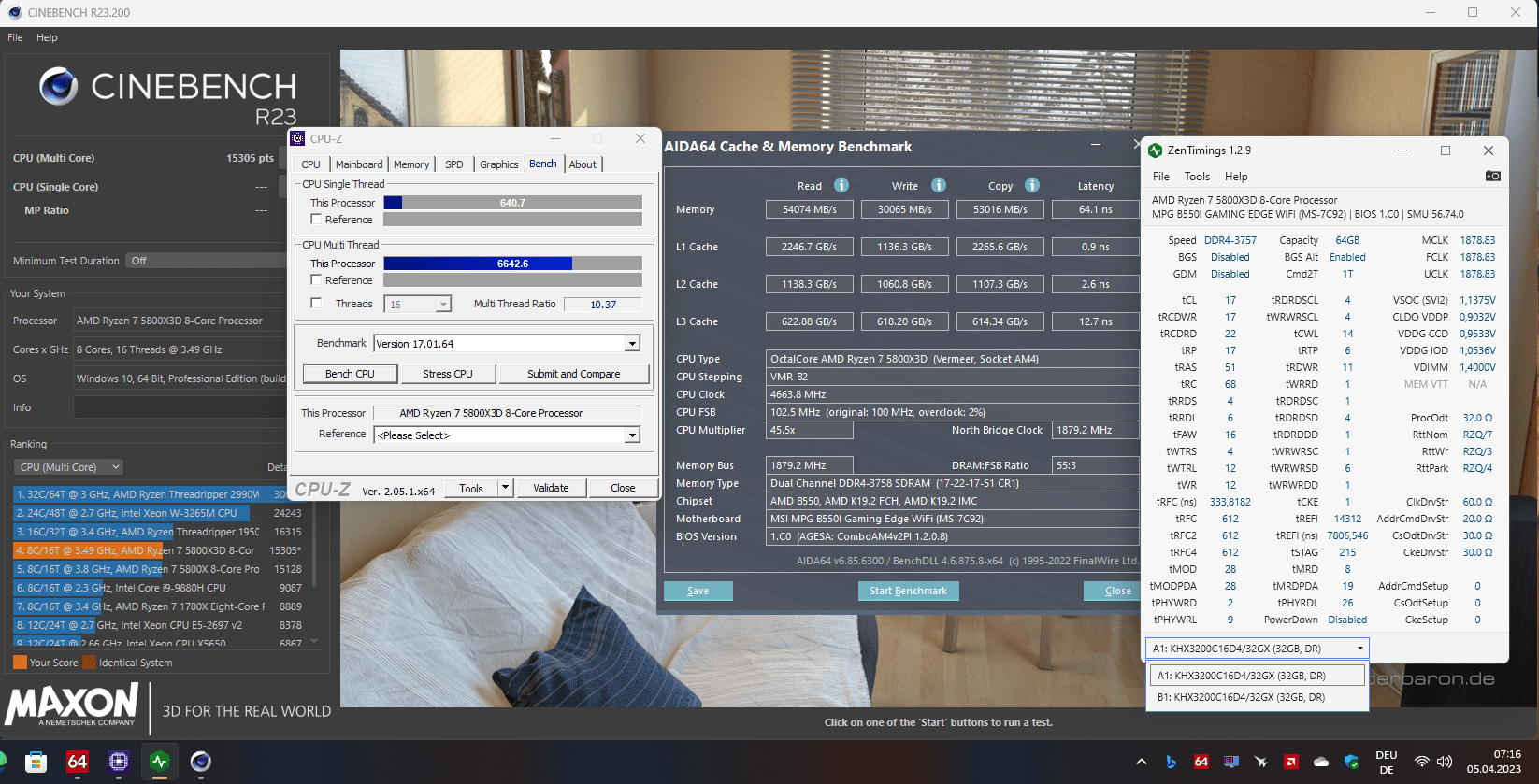Open the CPU-Z Tools dropdown arrow
This screenshot has height=784, width=1539.
point(505,488)
